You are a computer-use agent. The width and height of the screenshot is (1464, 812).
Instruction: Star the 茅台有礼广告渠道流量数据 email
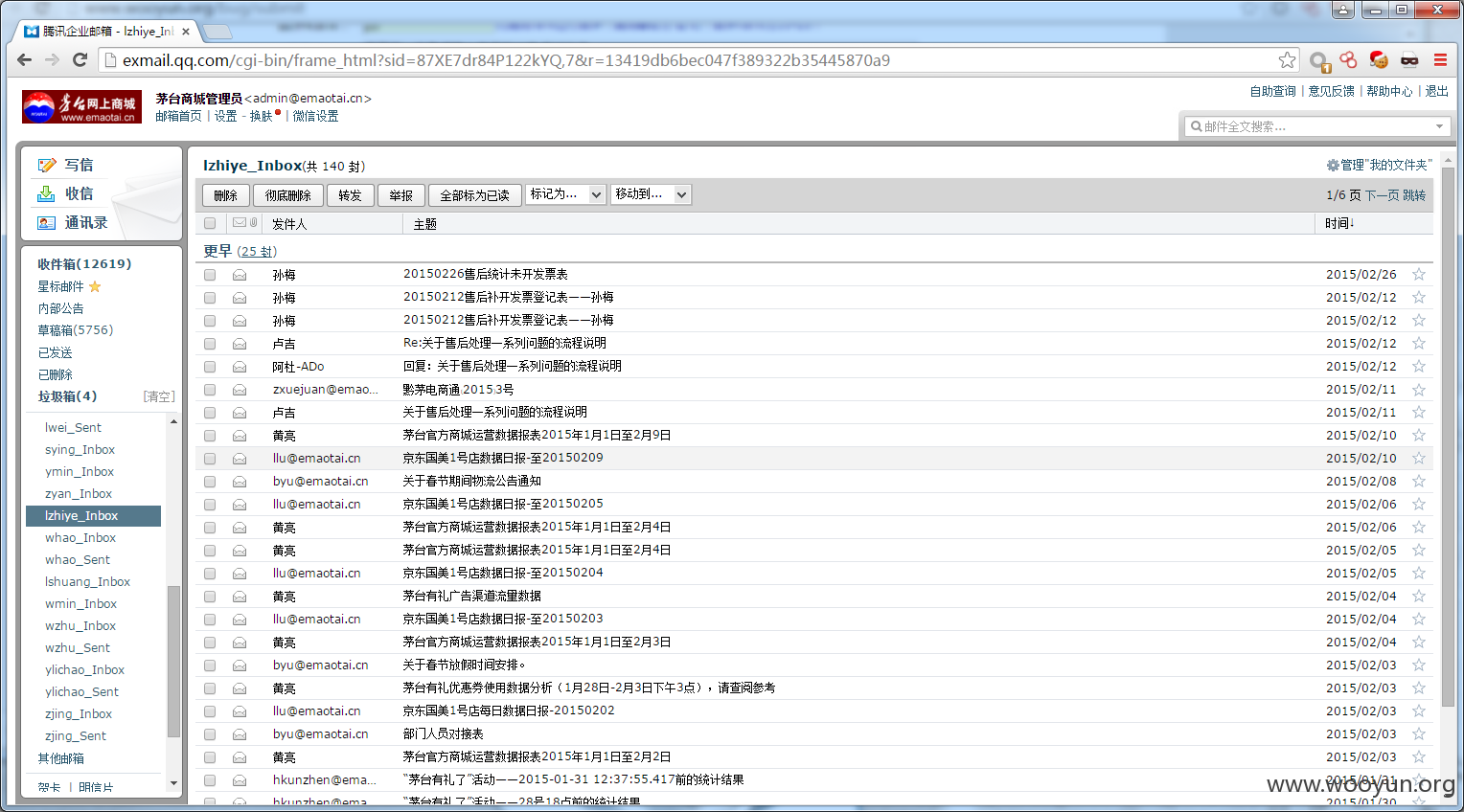[1419, 596]
